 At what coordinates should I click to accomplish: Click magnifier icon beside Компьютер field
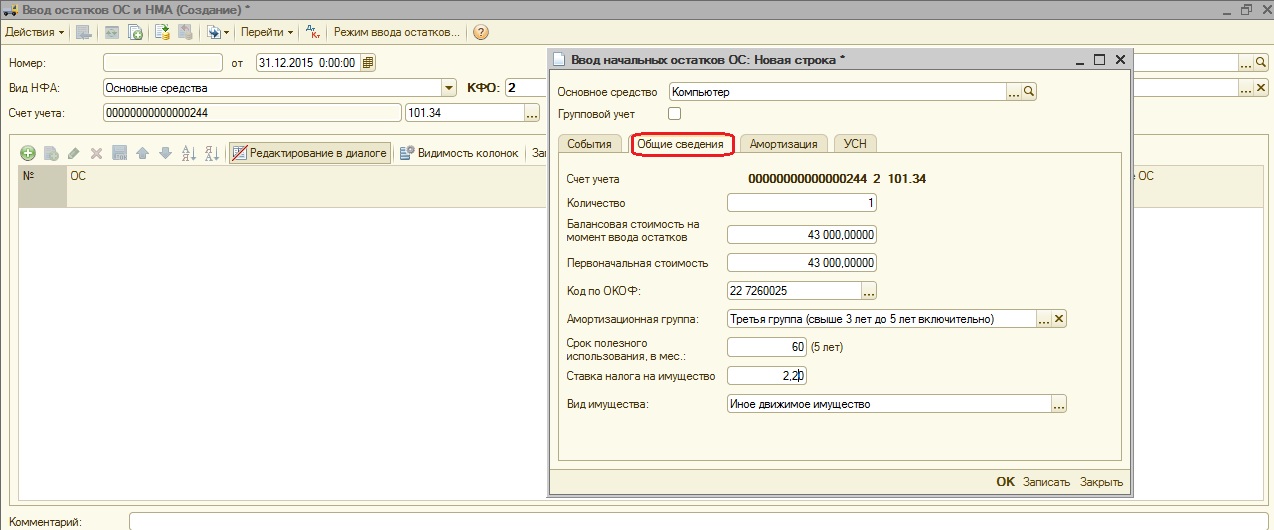point(1029,92)
